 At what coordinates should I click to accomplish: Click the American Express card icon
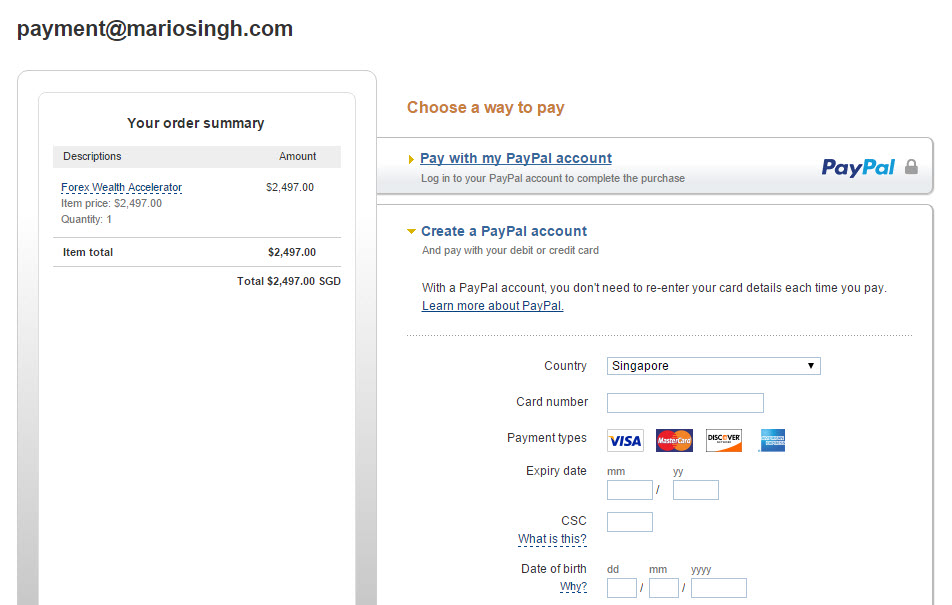pos(772,440)
